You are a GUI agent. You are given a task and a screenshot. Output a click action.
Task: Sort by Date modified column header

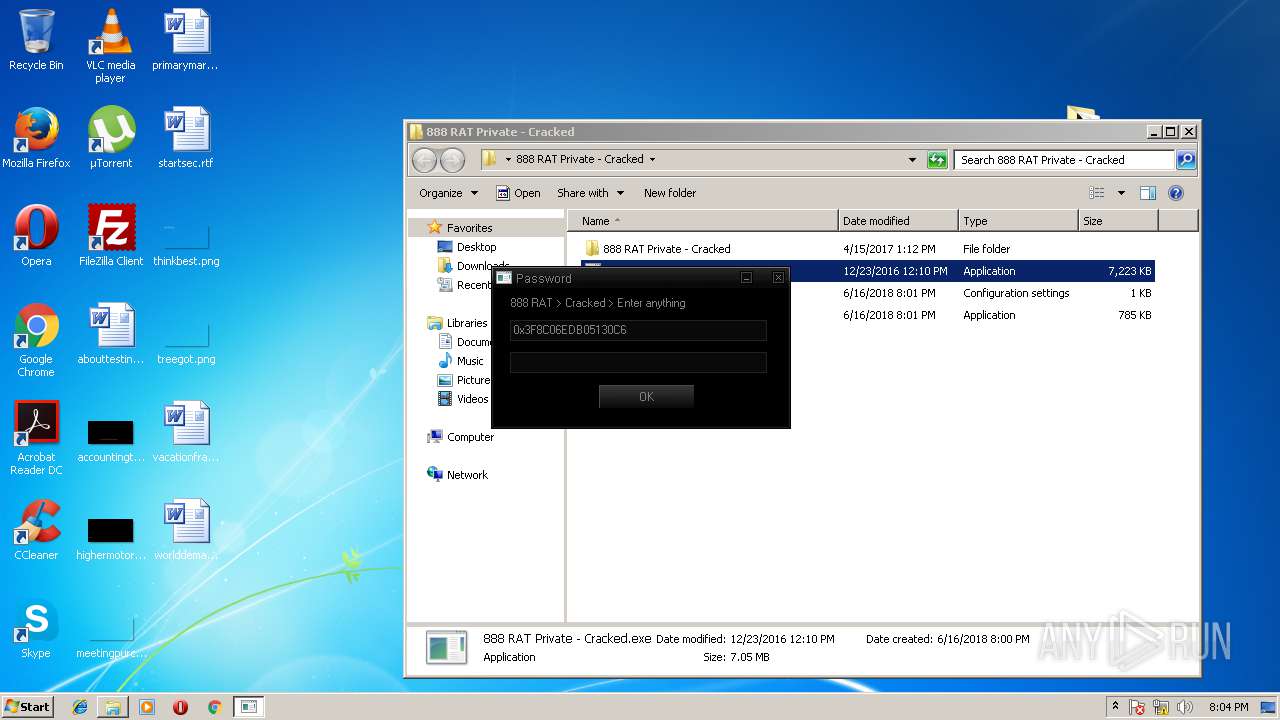tap(898, 221)
